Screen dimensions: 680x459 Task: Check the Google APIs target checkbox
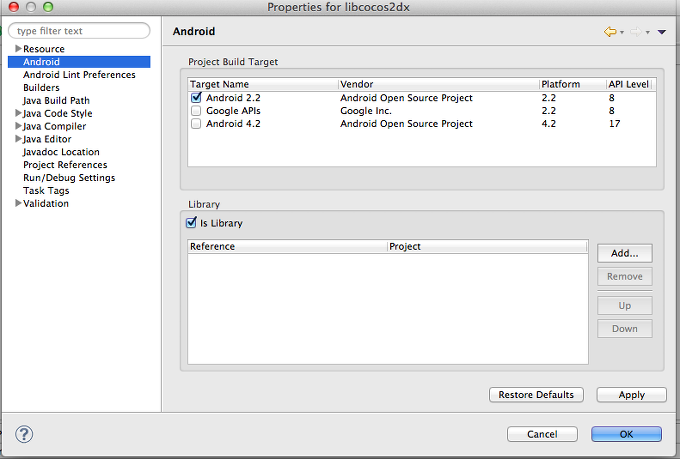tap(196, 111)
